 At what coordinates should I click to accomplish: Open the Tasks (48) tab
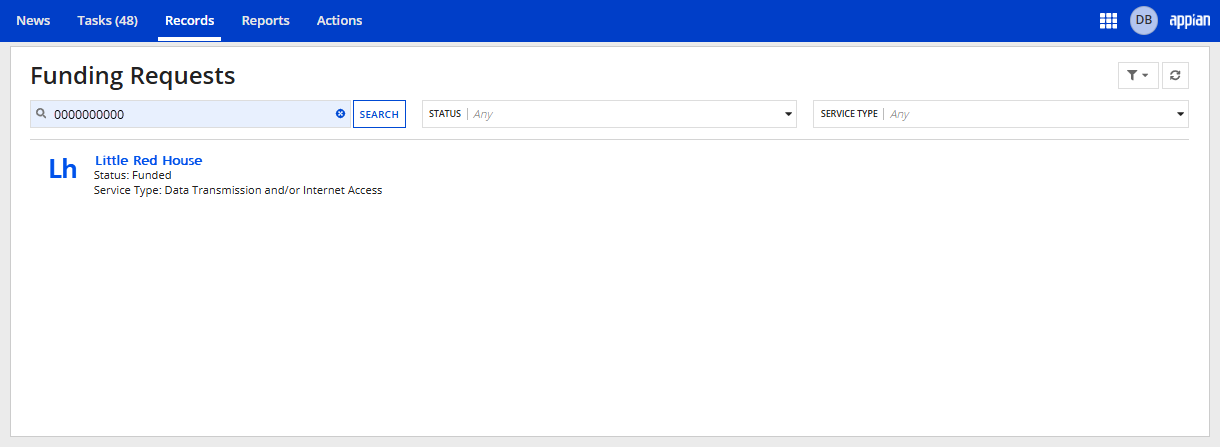107,20
